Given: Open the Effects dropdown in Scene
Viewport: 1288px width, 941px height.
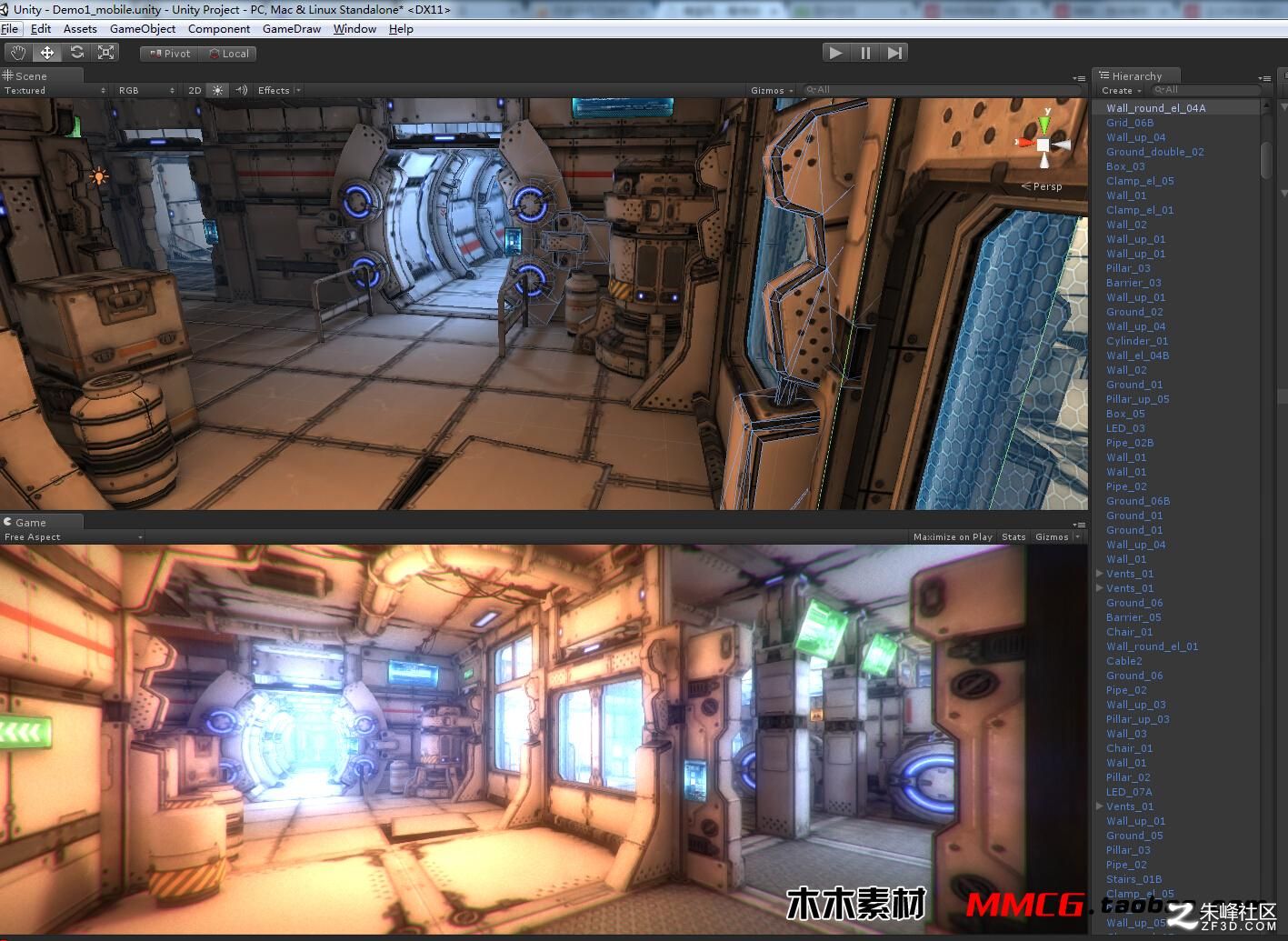Looking at the screenshot, I should (278, 90).
